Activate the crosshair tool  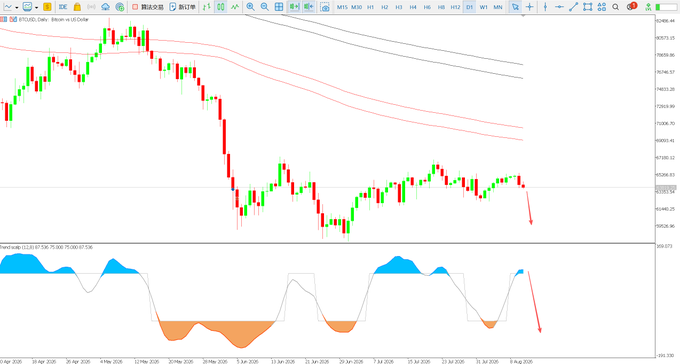[x=530, y=7]
